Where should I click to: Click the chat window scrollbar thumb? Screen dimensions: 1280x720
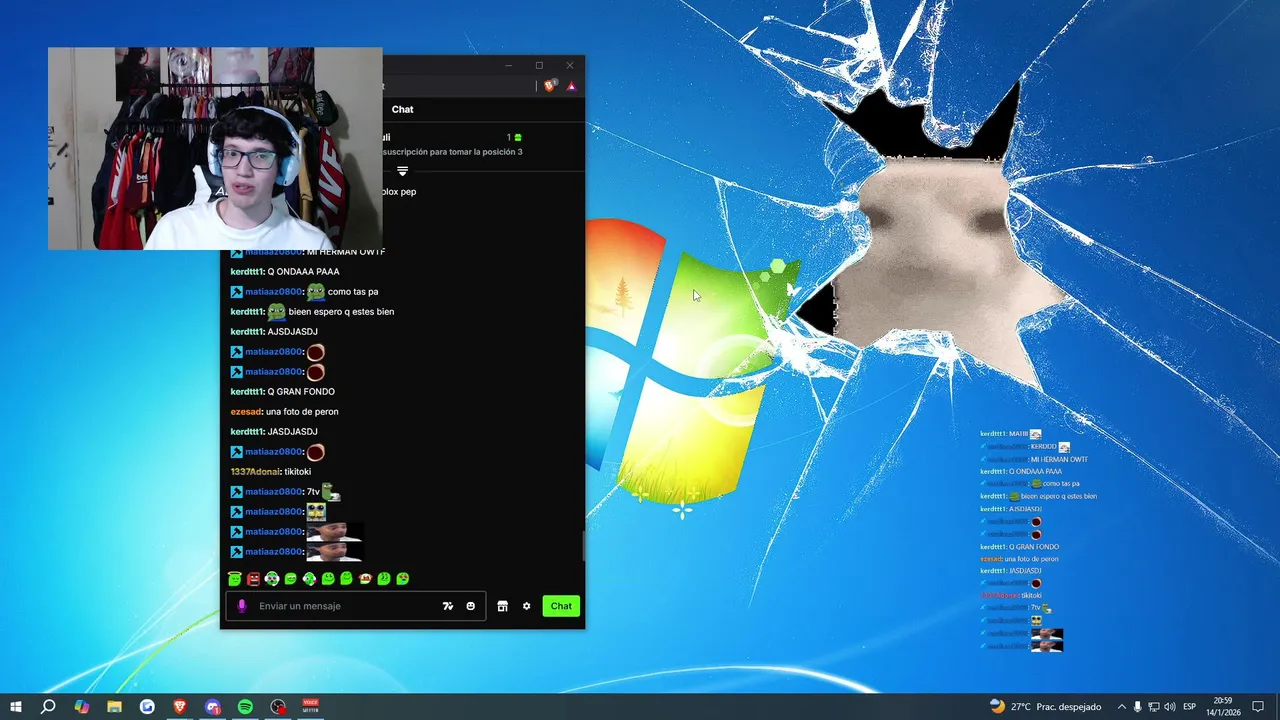point(584,547)
